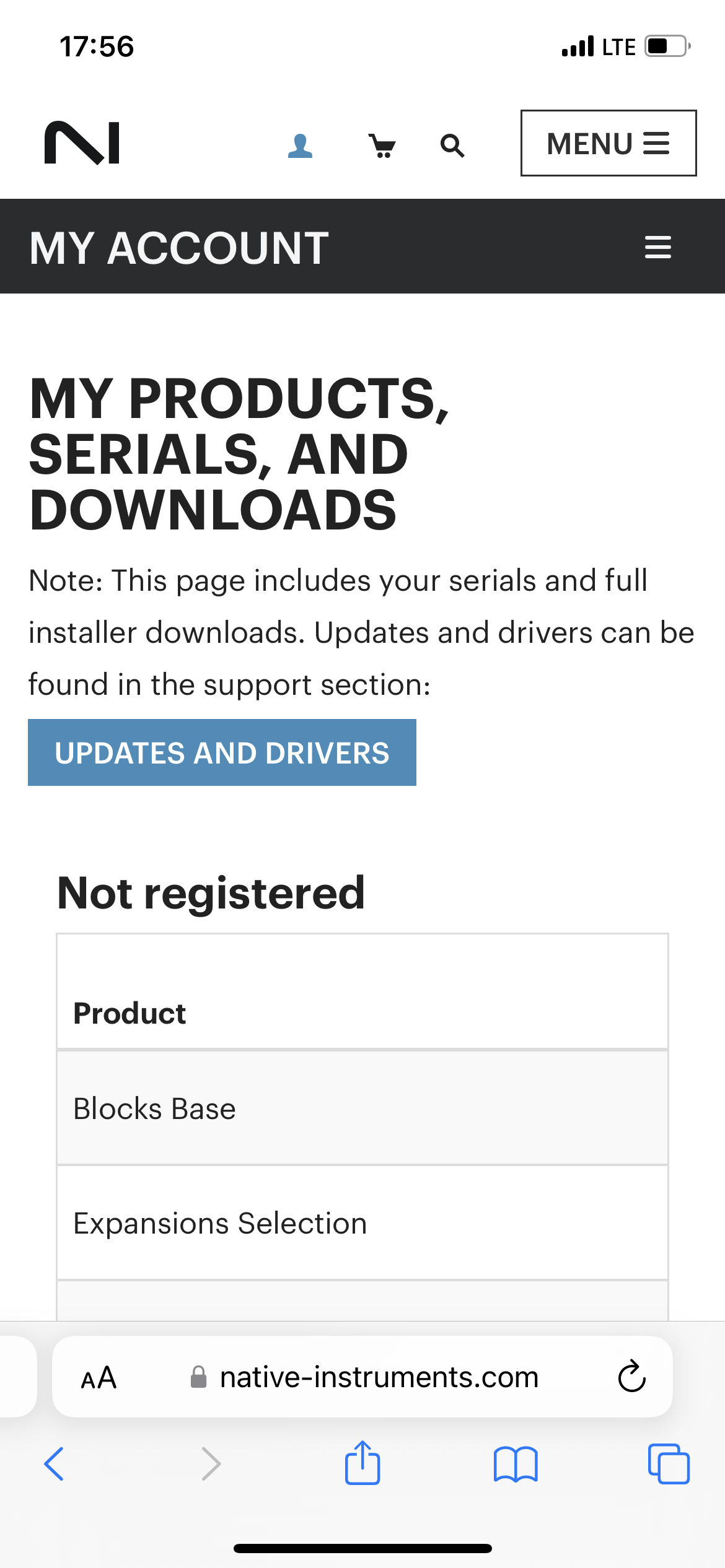Show open Safari tabs
This screenshot has width=725, height=1568.
pyautogui.click(x=668, y=1464)
